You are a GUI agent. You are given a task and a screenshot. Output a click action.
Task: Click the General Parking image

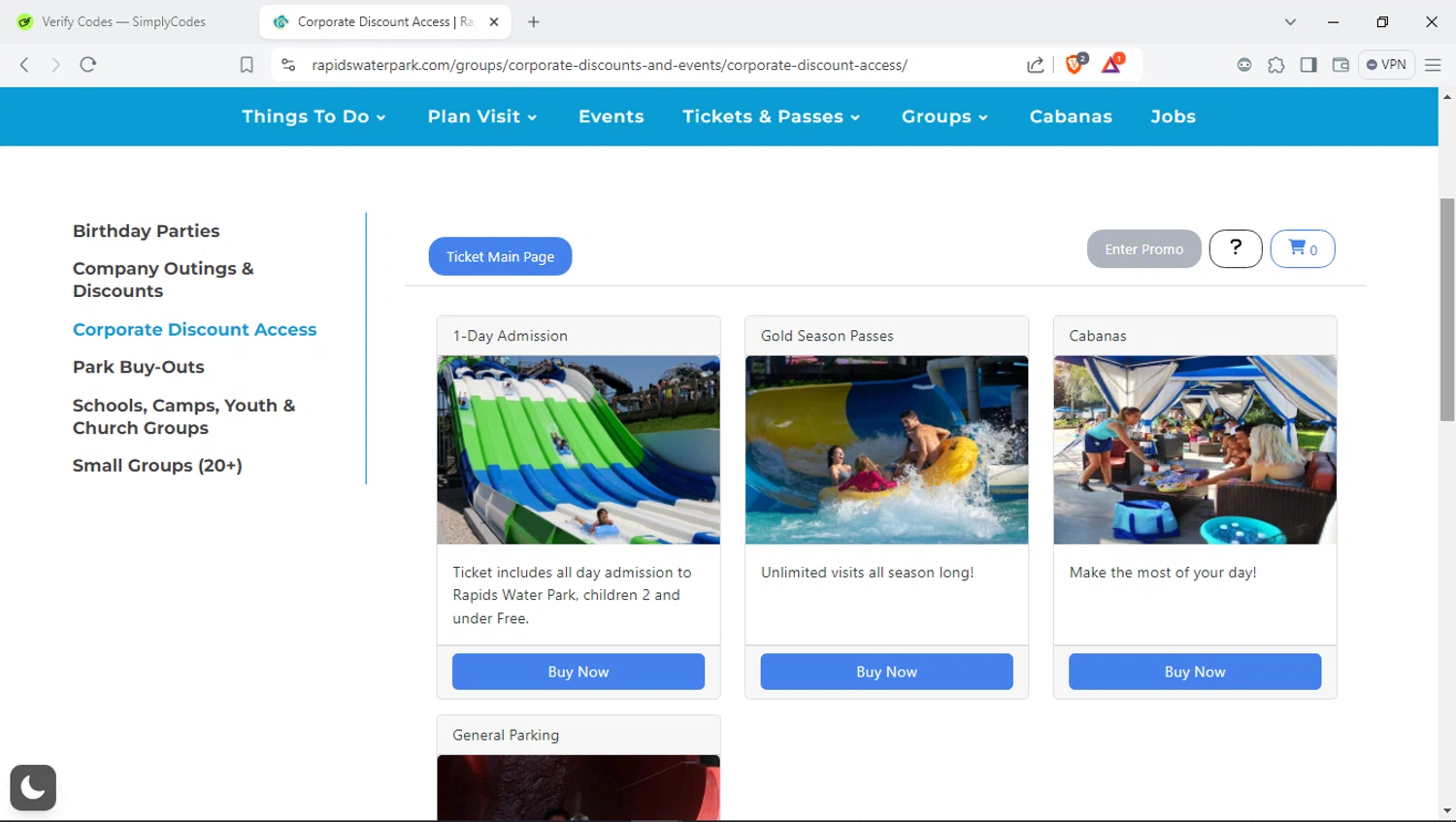(x=579, y=788)
